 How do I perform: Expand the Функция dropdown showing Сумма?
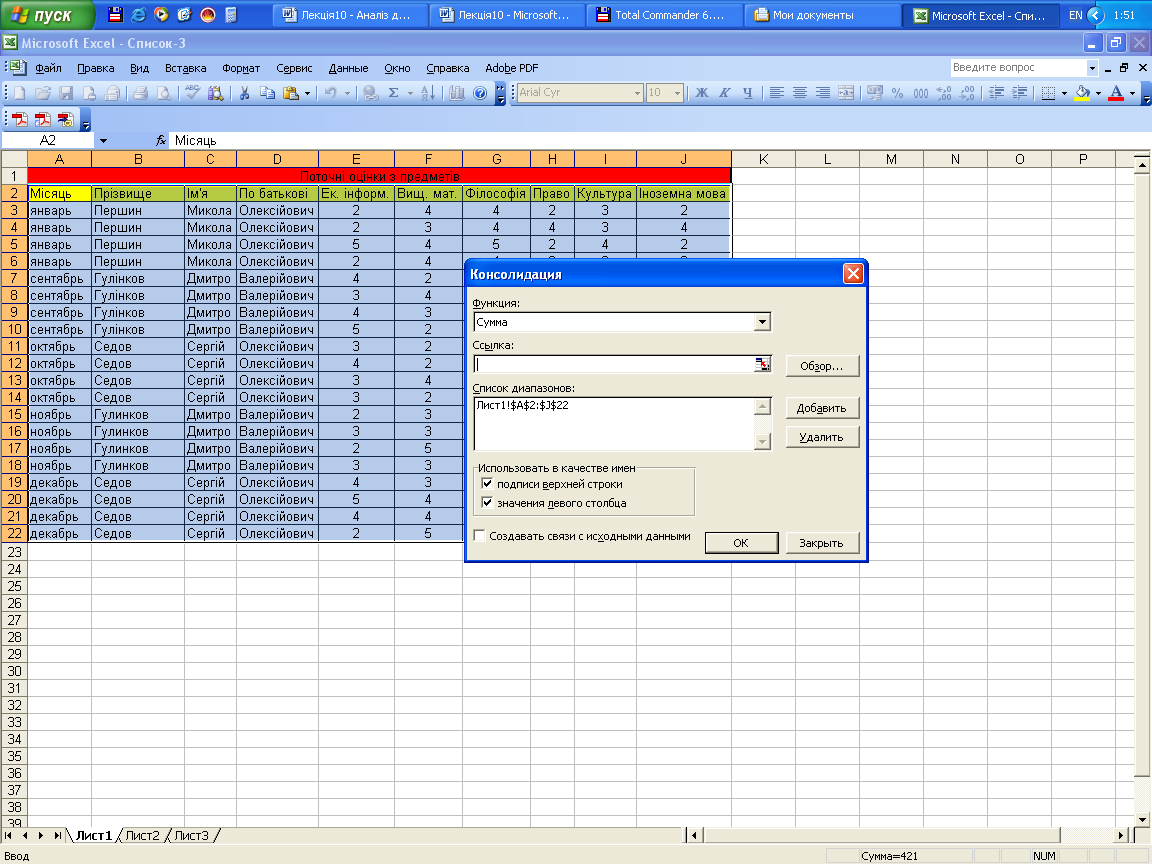[x=762, y=322]
